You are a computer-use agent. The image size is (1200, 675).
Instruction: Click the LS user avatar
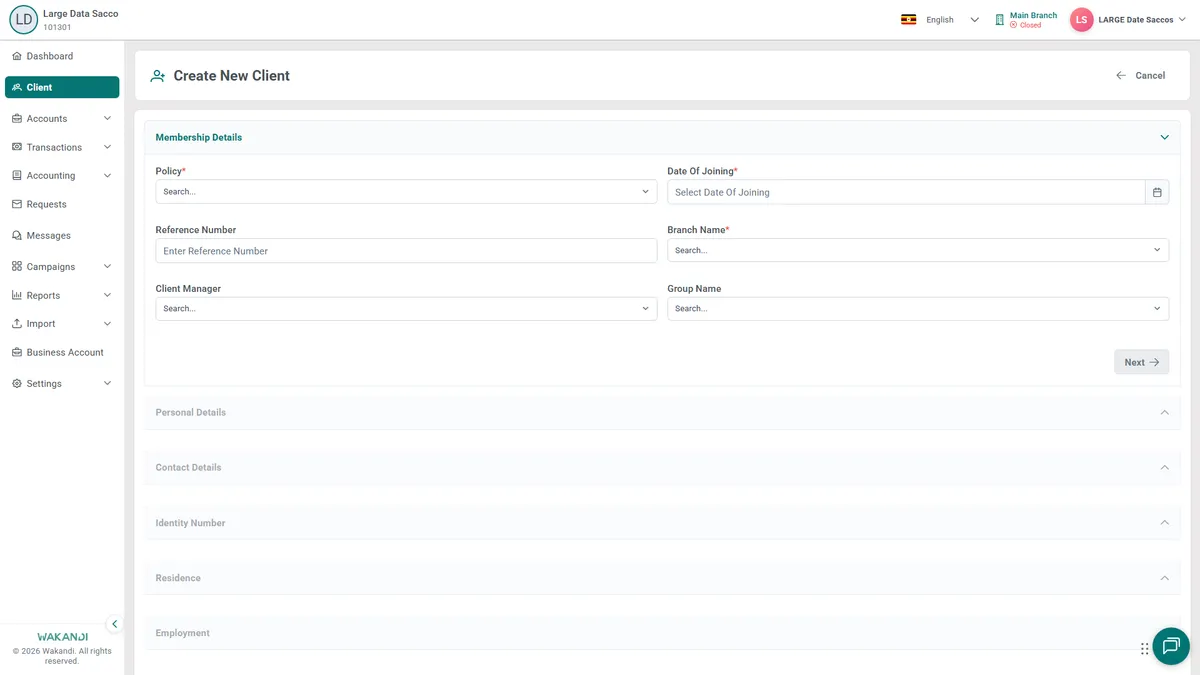1081,19
